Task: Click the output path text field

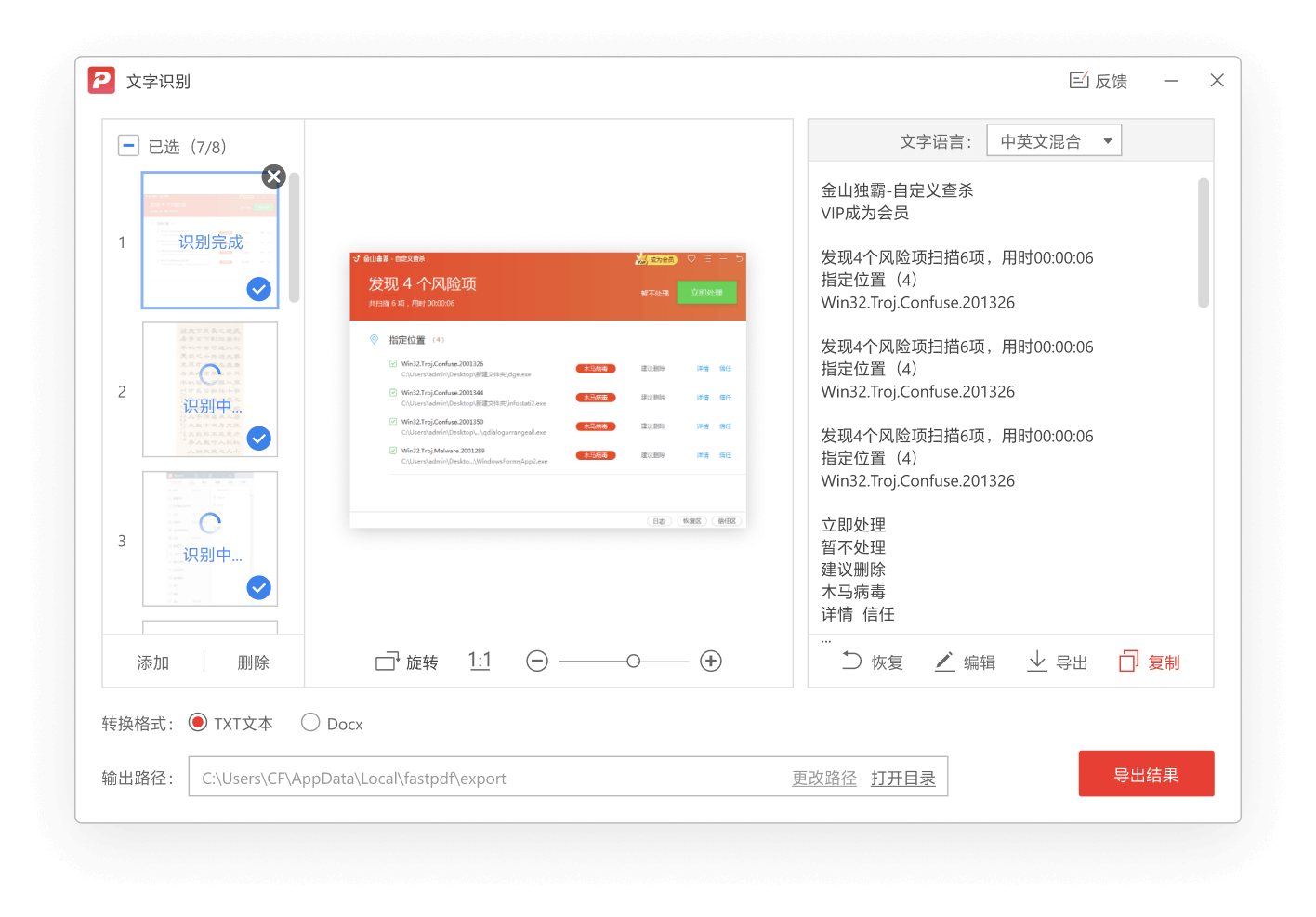Action: 483,778
